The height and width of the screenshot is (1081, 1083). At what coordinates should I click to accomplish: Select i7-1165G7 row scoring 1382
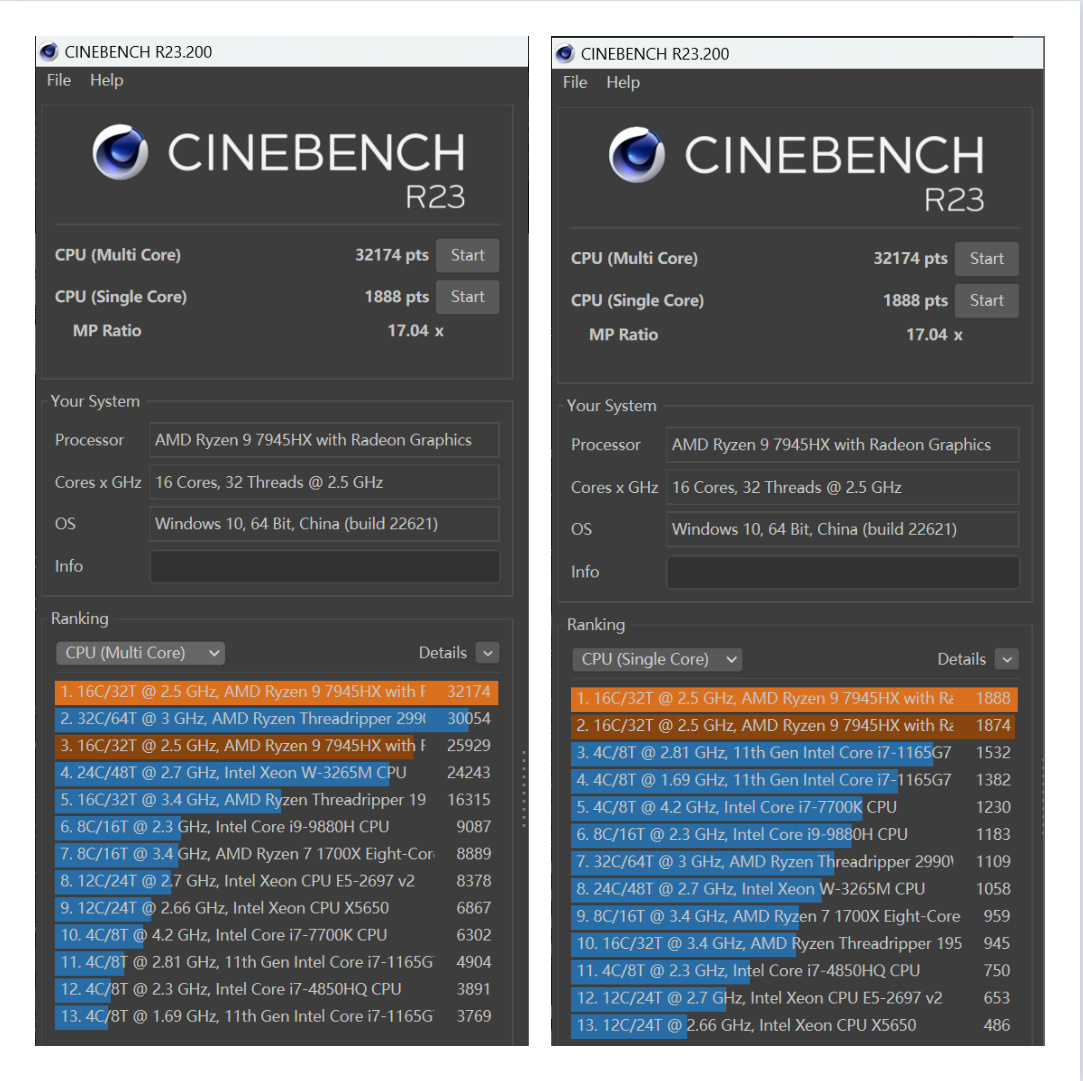coord(794,781)
